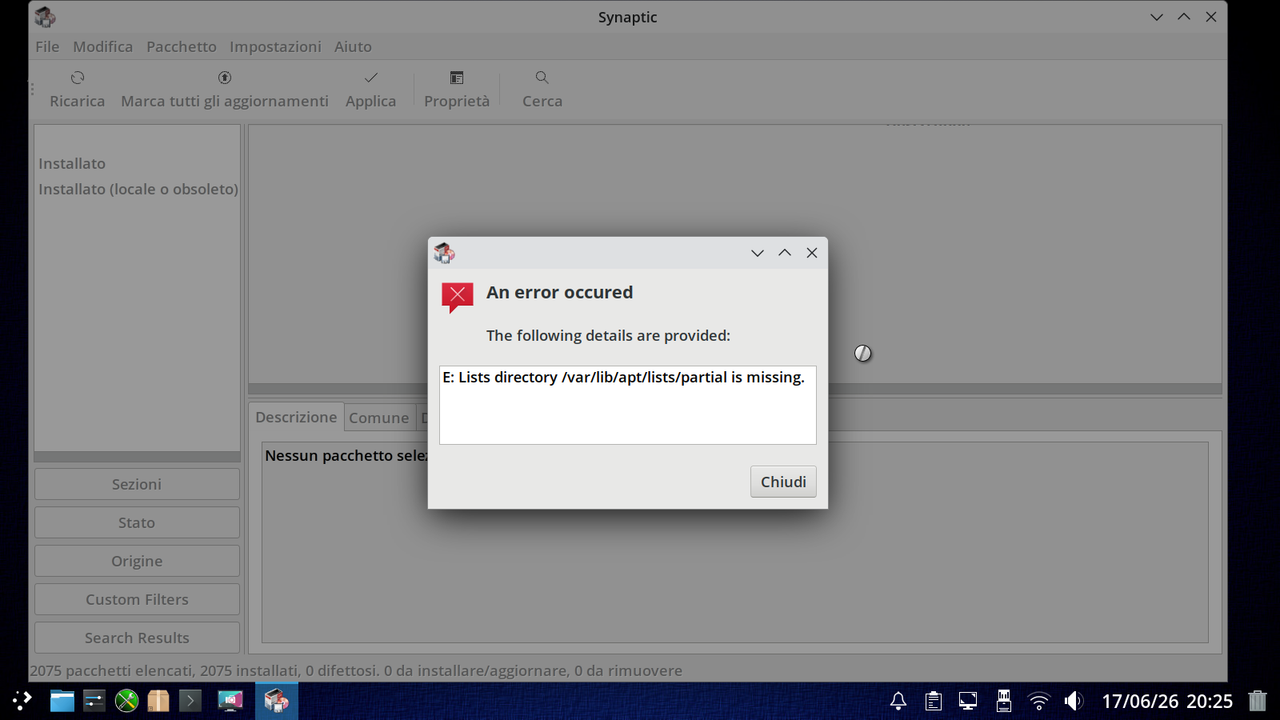Image resolution: width=1280 pixels, height=720 pixels.
Task: Click the Sezioni button
Action: point(137,484)
